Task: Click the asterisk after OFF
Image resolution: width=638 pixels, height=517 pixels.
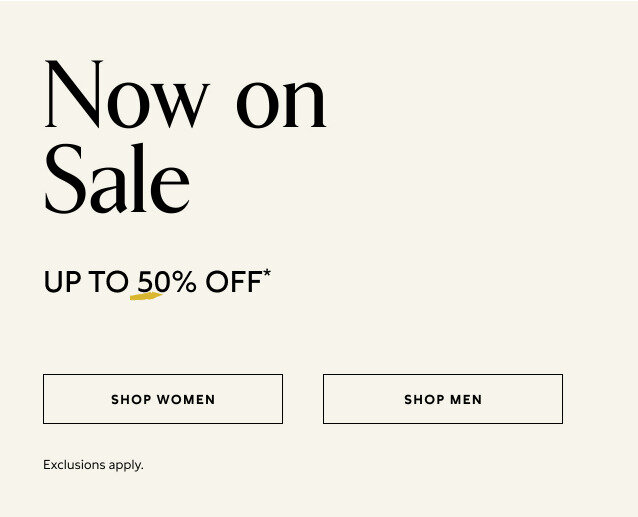Action: [267, 273]
